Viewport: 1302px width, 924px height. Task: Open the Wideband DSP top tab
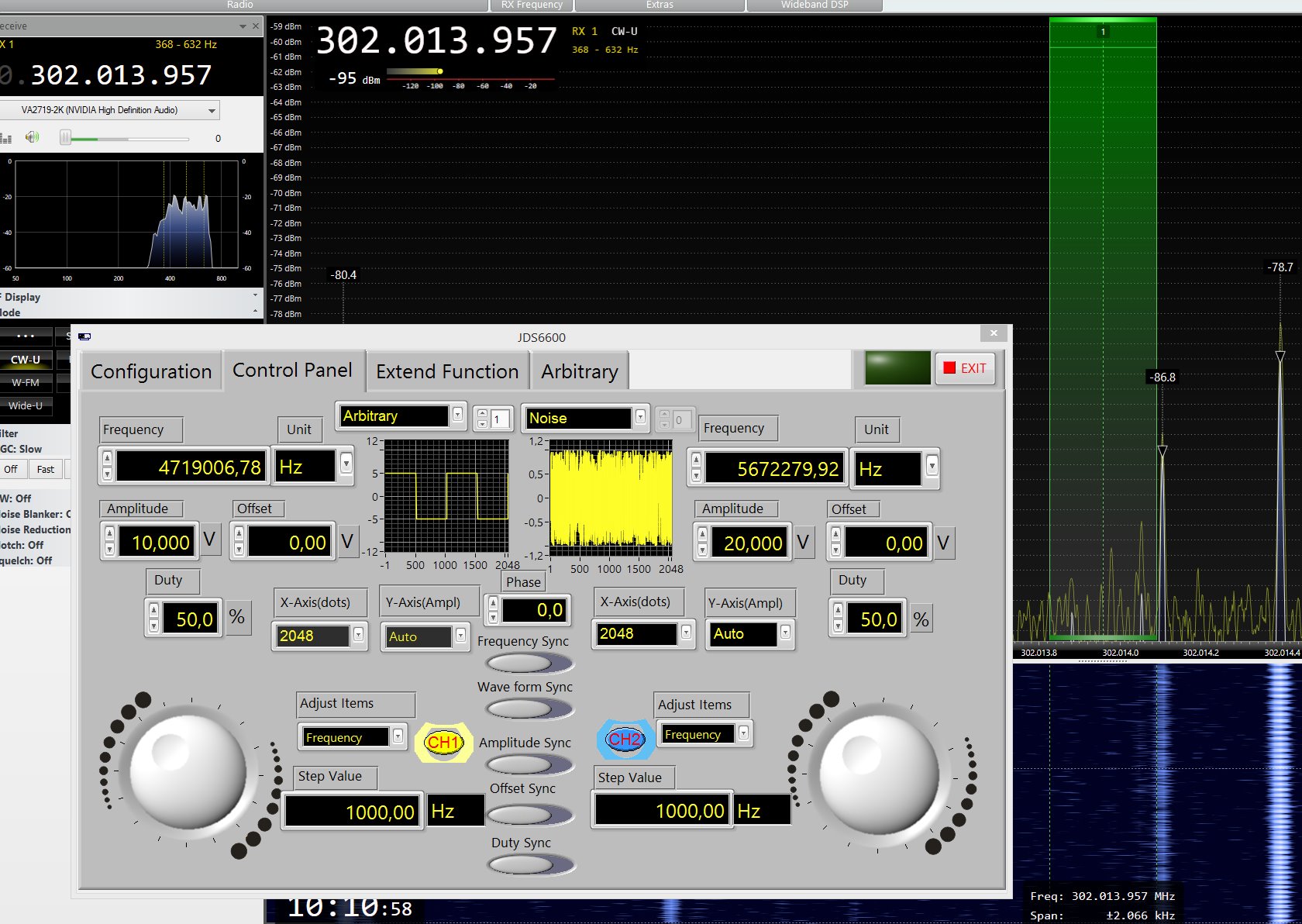click(815, 5)
